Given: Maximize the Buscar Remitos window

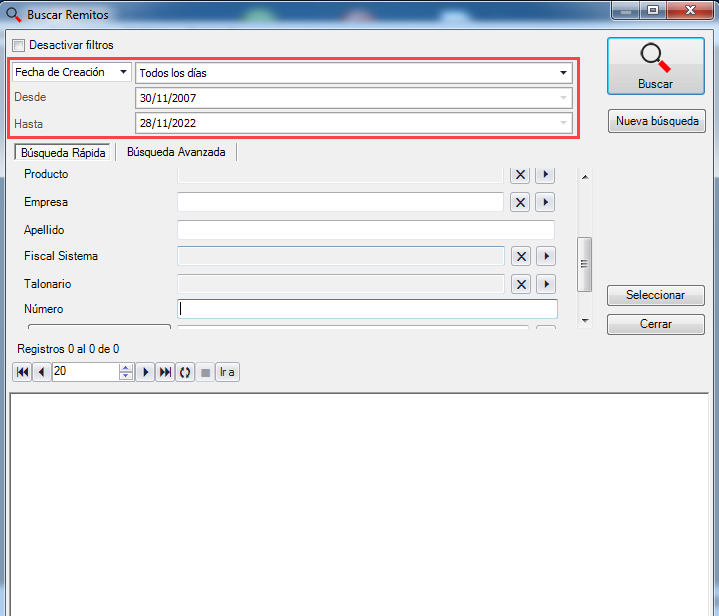Looking at the screenshot, I should click(x=653, y=11).
